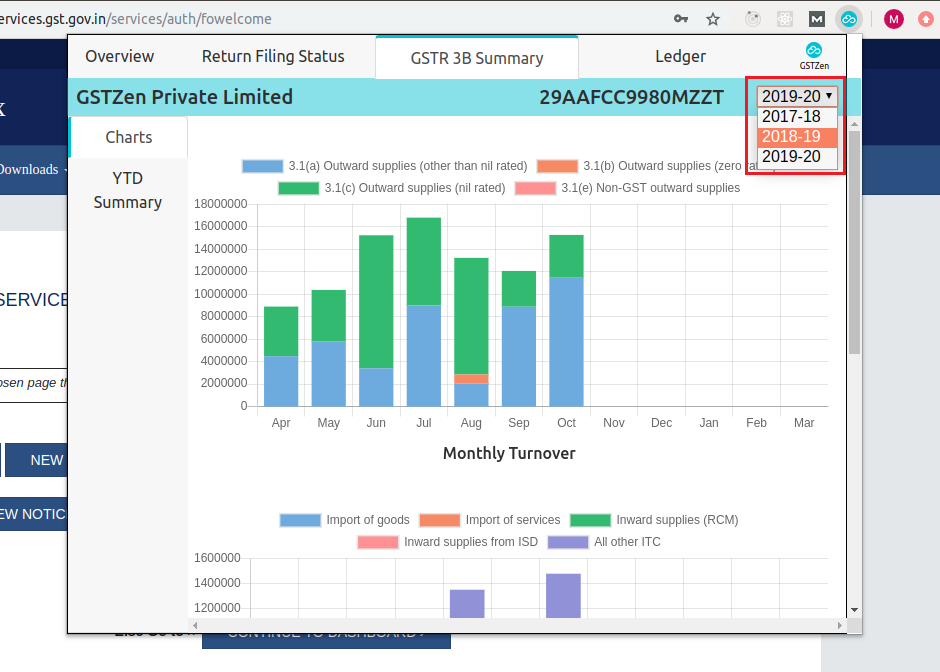Open the YTD Summary side tab
The height and width of the screenshot is (672, 940).
pos(128,190)
